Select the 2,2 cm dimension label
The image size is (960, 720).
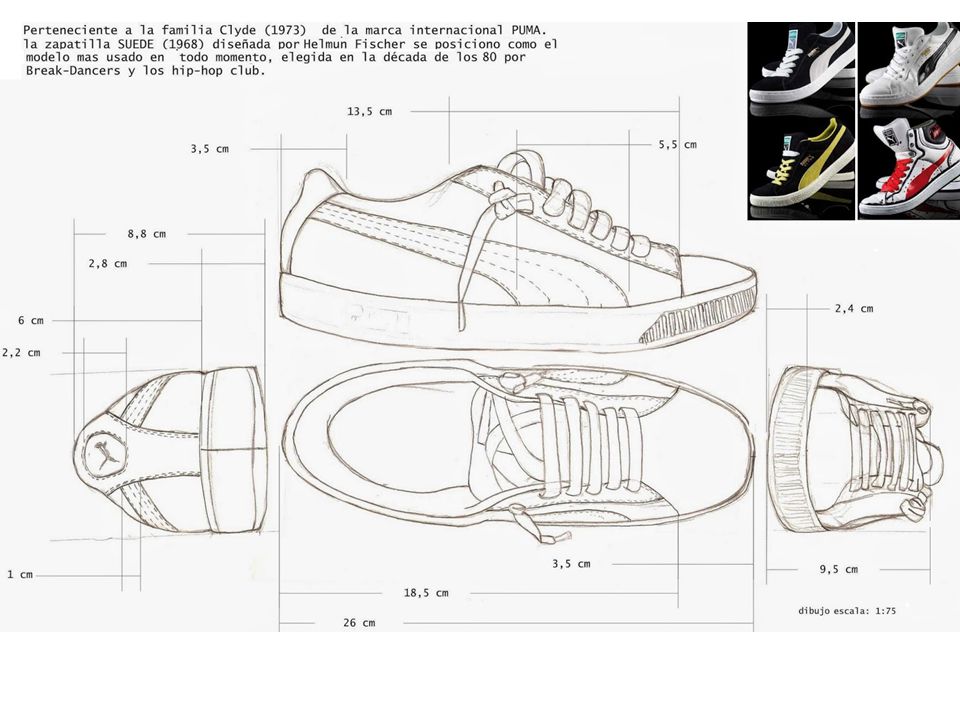[x=21, y=353]
